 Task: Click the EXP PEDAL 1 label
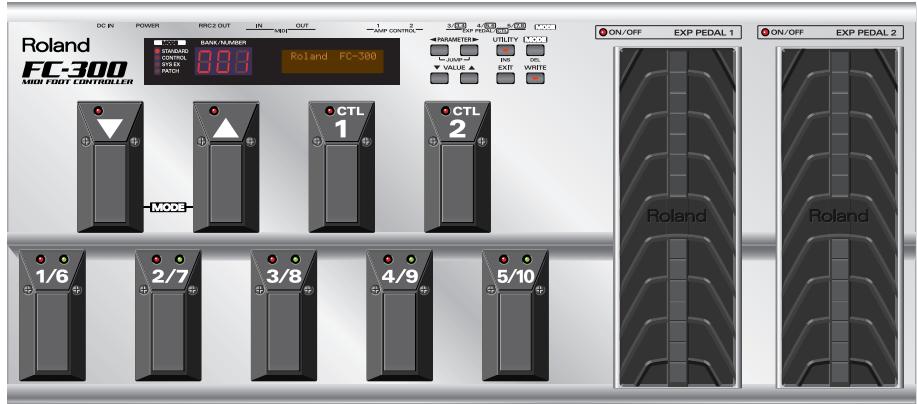704,33
